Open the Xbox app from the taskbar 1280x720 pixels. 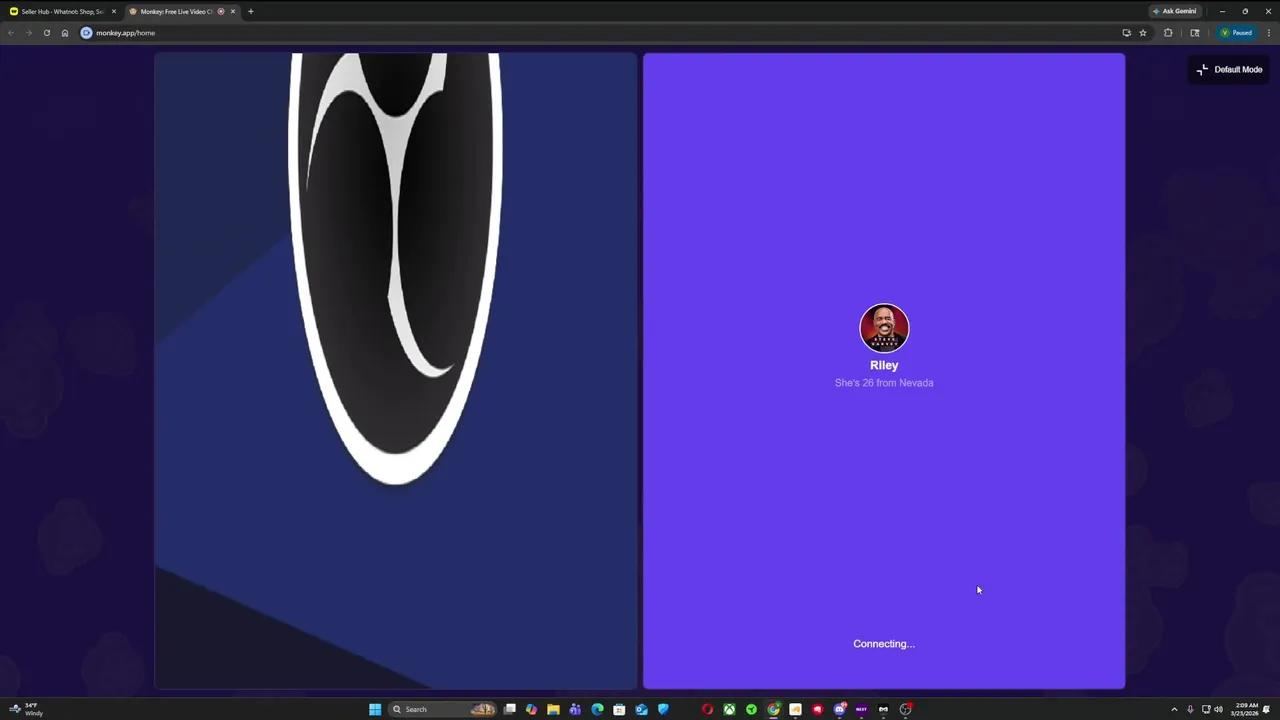click(729, 709)
